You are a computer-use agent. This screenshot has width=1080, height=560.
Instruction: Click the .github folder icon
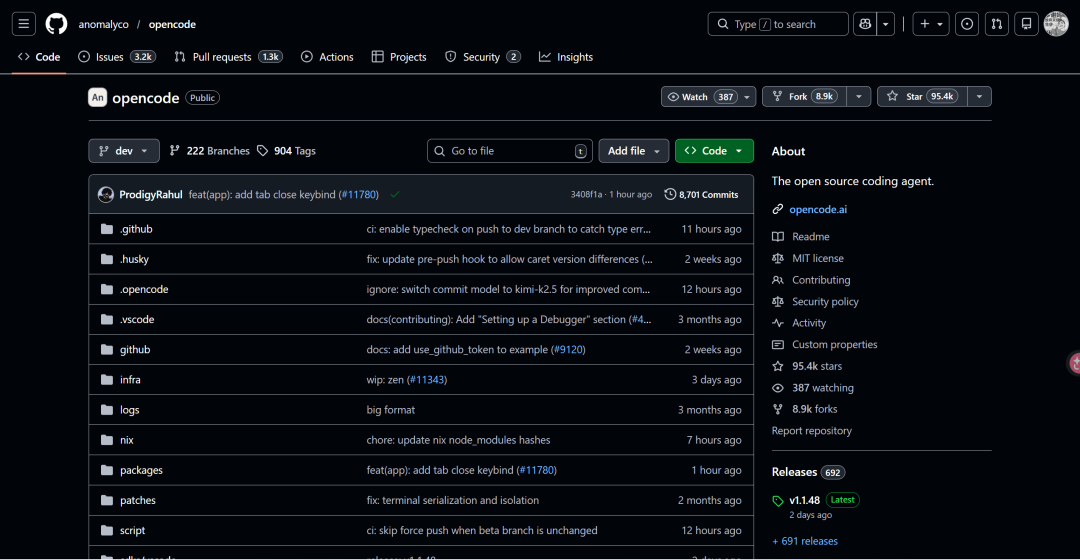[x=107, y=229]
